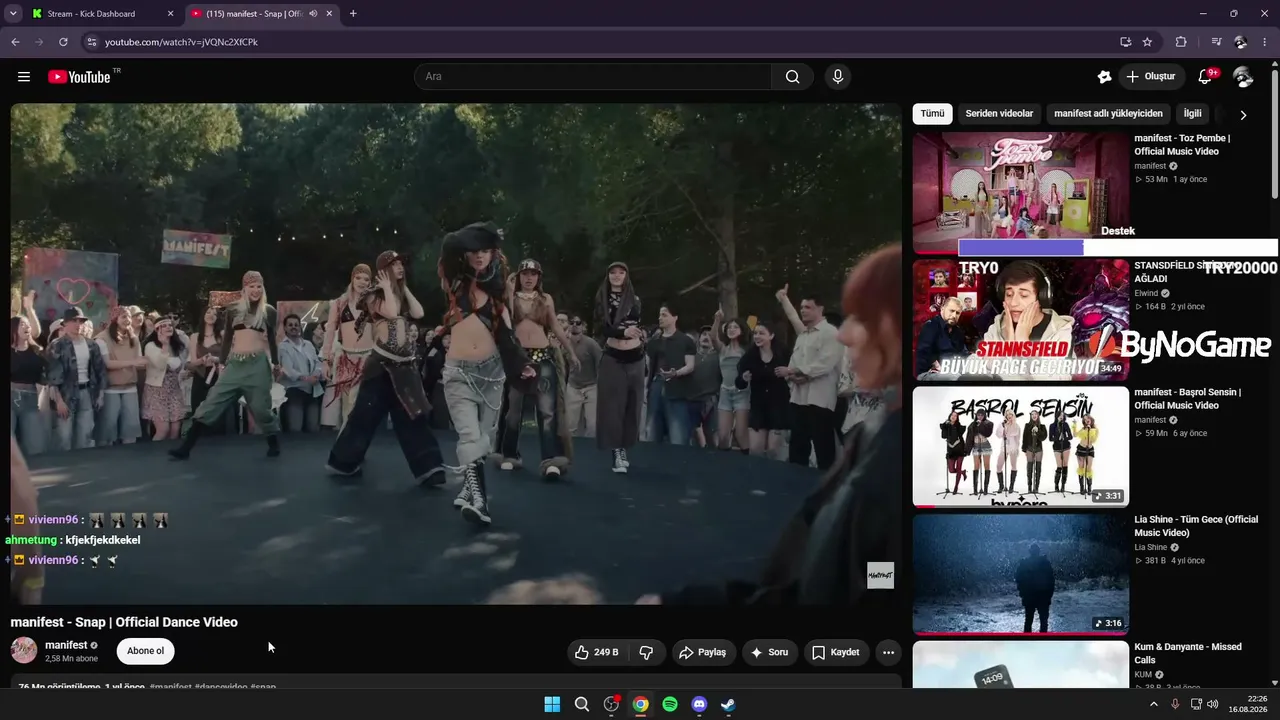Save video with Kaydet button
This screenshot has width=1280, height=720.
(x=835, y=652)
